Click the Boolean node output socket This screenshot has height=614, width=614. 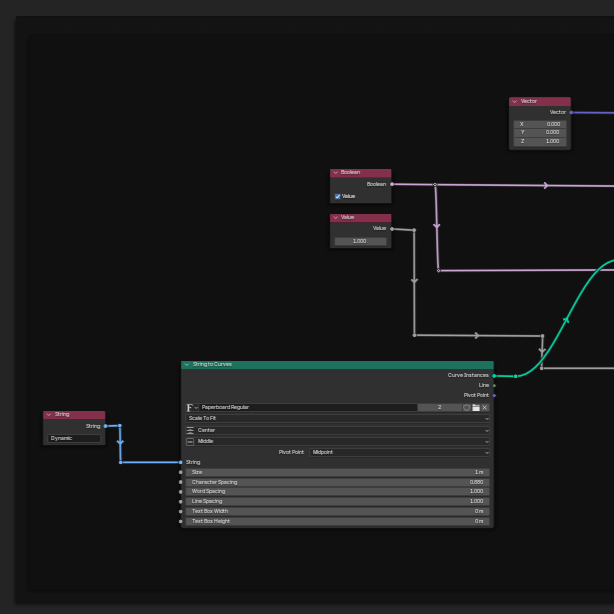[x=392, y=184]
